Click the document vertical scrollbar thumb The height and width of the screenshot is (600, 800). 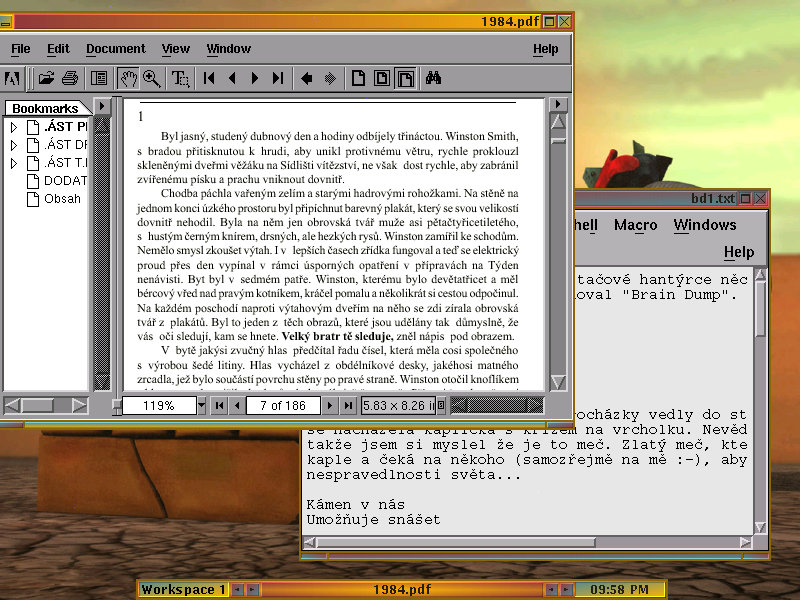point(558,140)
